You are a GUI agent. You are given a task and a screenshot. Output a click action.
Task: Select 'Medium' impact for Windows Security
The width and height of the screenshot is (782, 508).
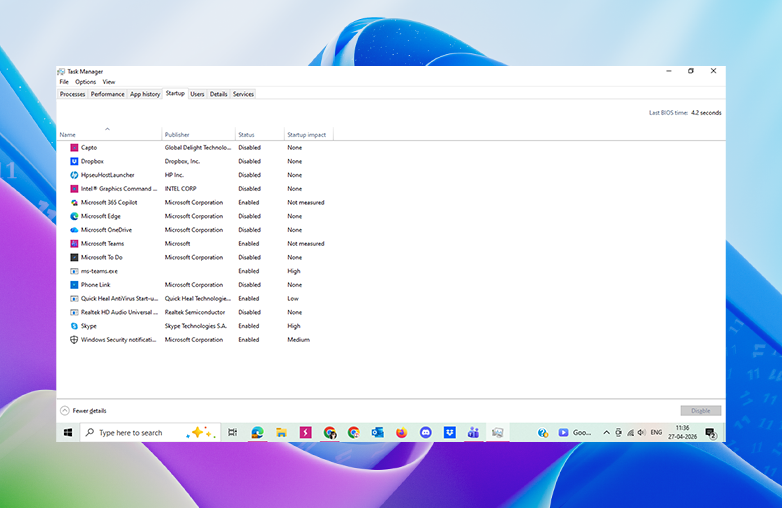(298, 339)
